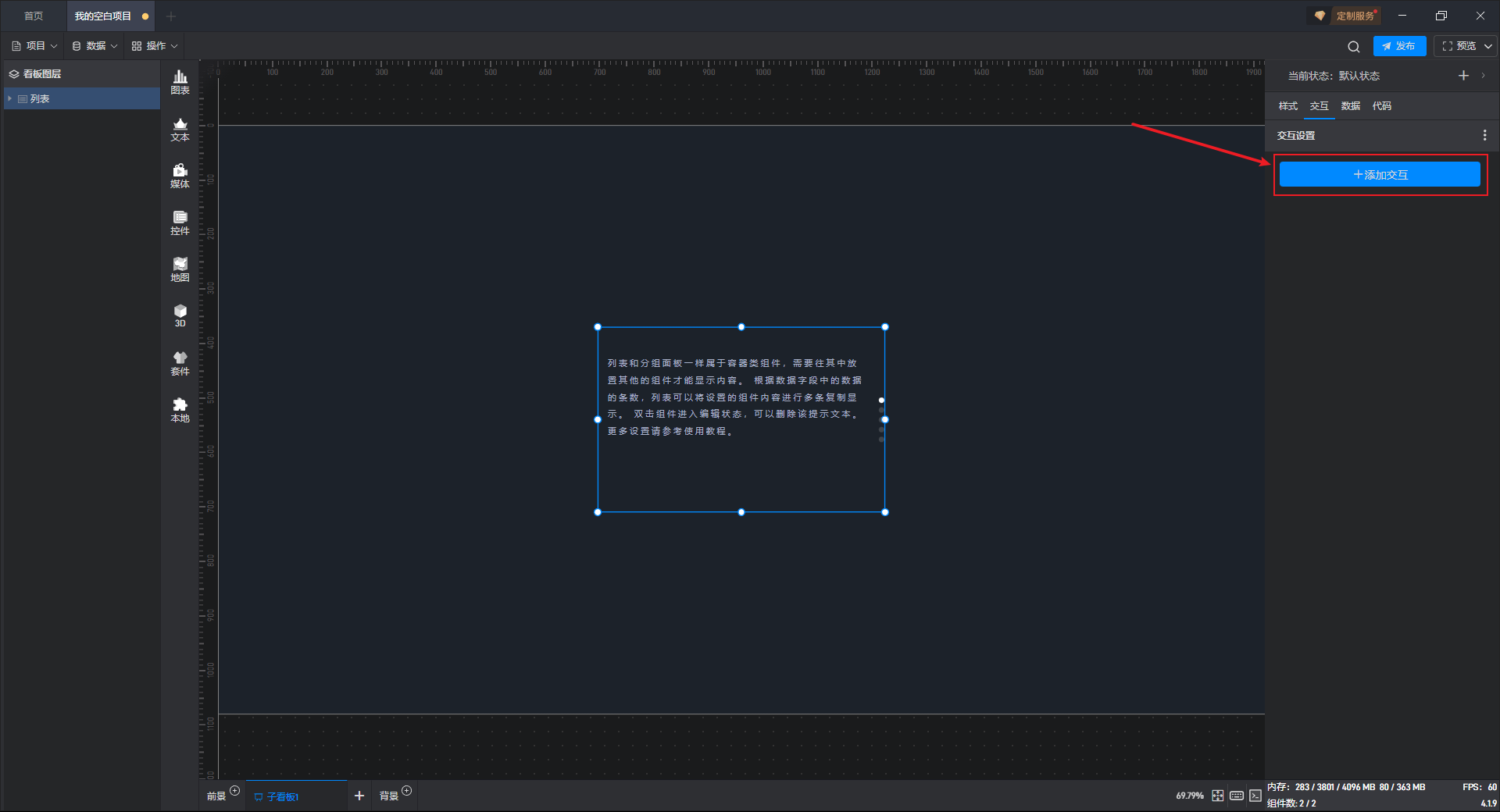This screenshot has width=1500, height=812.
Task: Click the 预览 preview button
Action: coord(1459,46)
